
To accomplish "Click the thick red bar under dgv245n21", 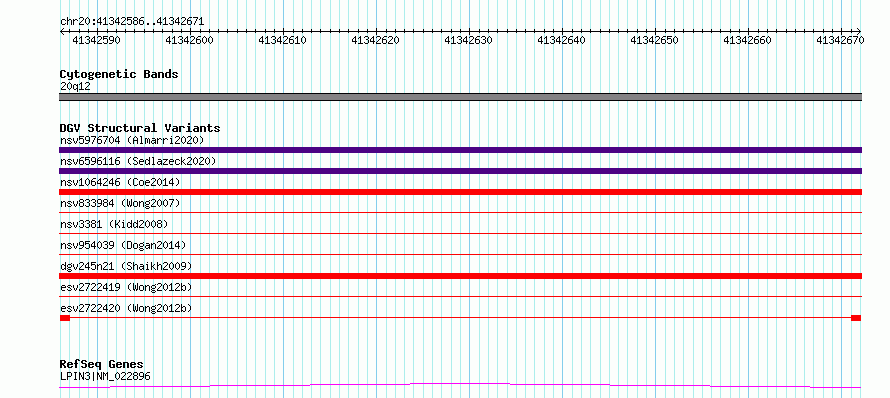I will tap(460, 276).
